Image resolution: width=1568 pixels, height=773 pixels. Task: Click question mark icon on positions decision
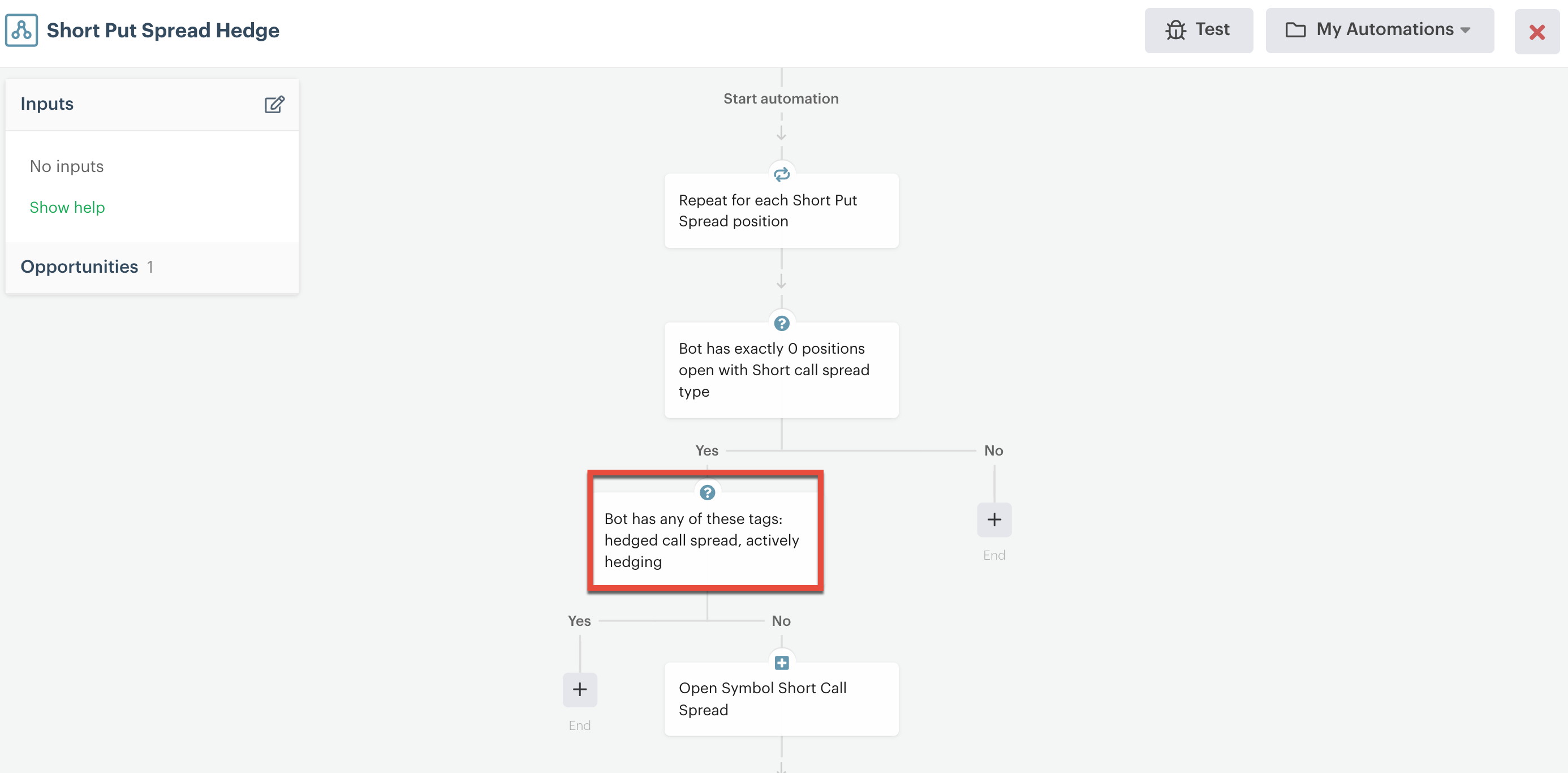[x=782, y=323]
